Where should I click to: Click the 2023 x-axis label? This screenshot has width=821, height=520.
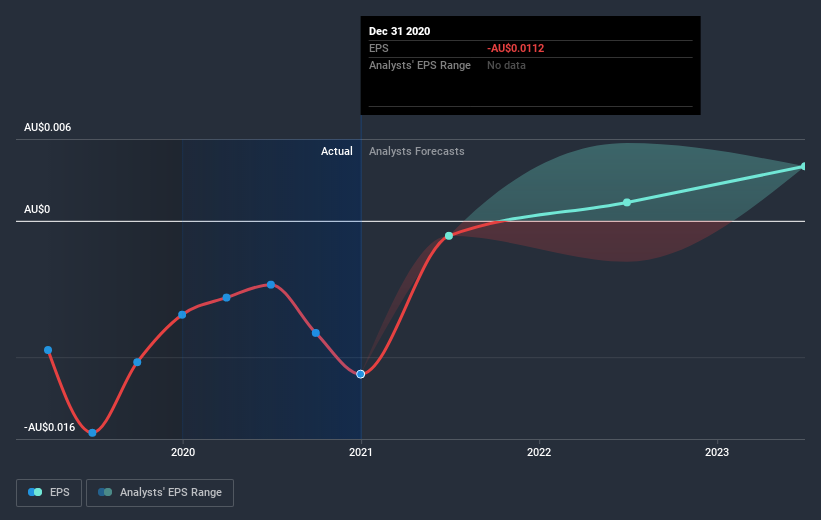[x=717, y=453]
